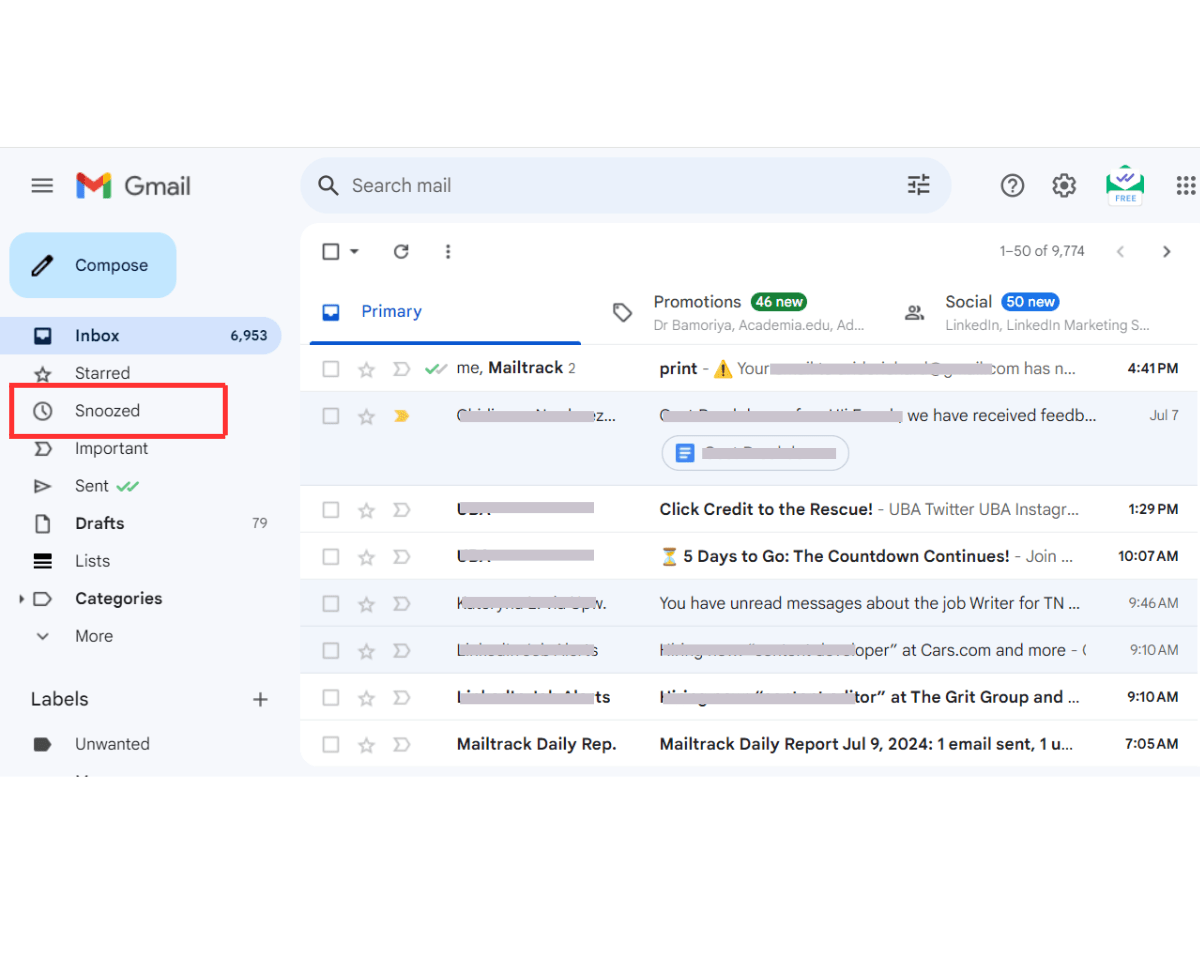Star the Mailtrack Daily Report email
Screen dimensions: 1200x960
point(366,745)
